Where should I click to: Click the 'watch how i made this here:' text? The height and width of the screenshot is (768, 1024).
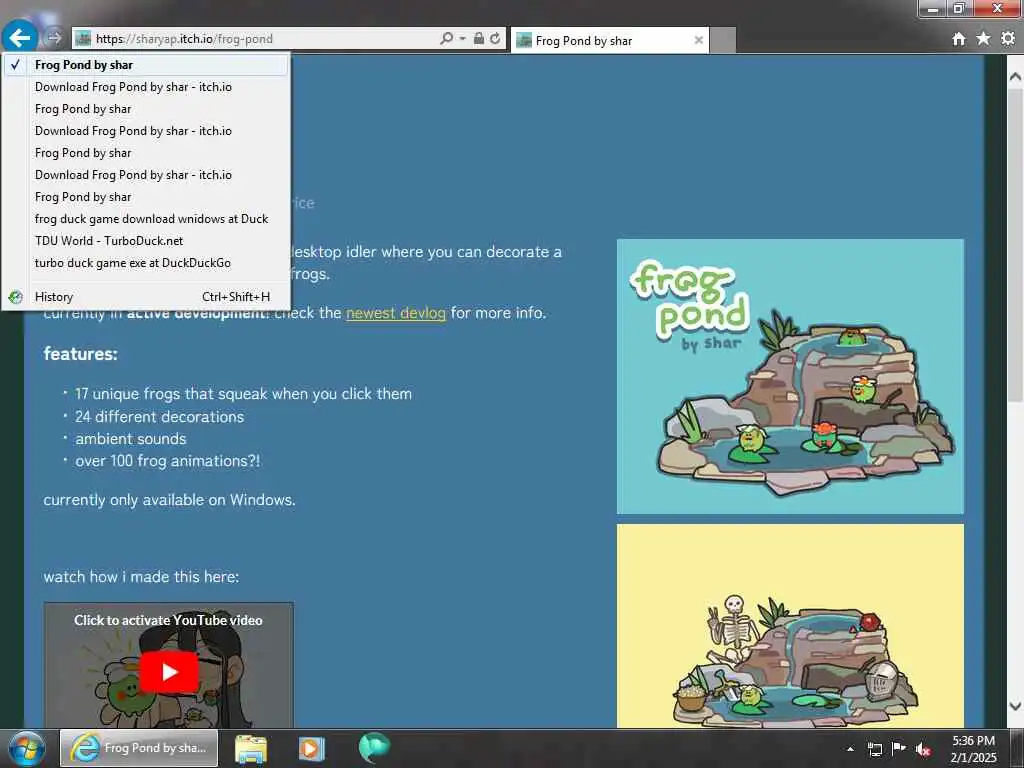pos(141,577)
